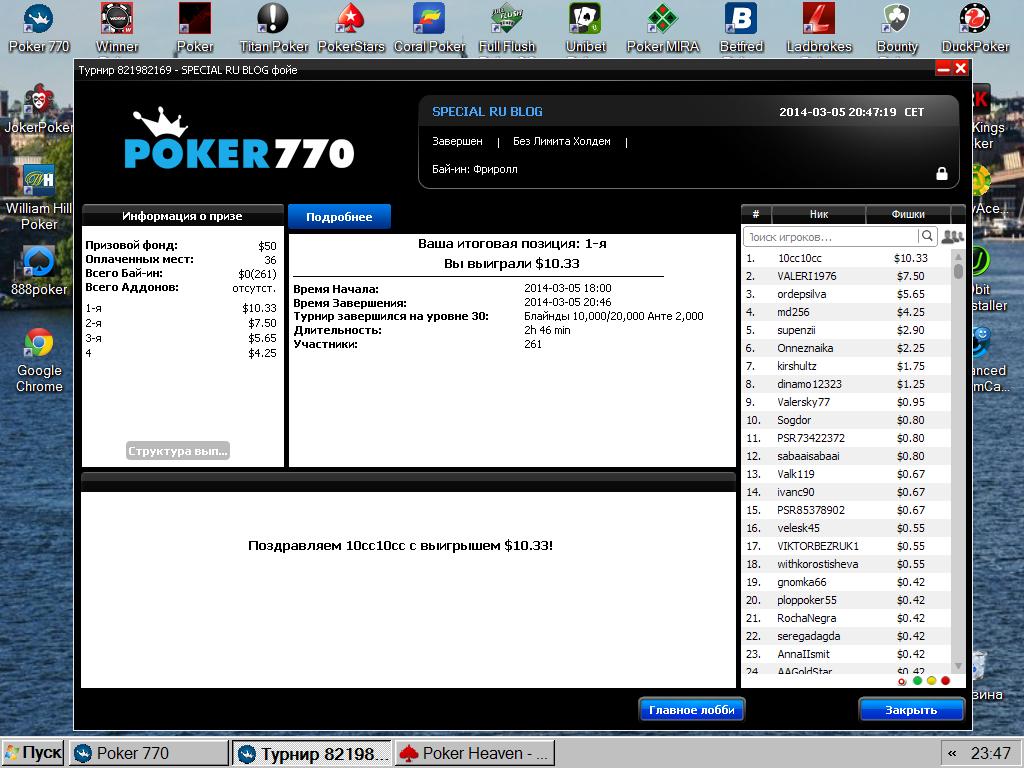The image size is (1024, 768).
Task: Select the JokerPoker desktop icon
Action: pyautogui.click(x=38, y=108)
